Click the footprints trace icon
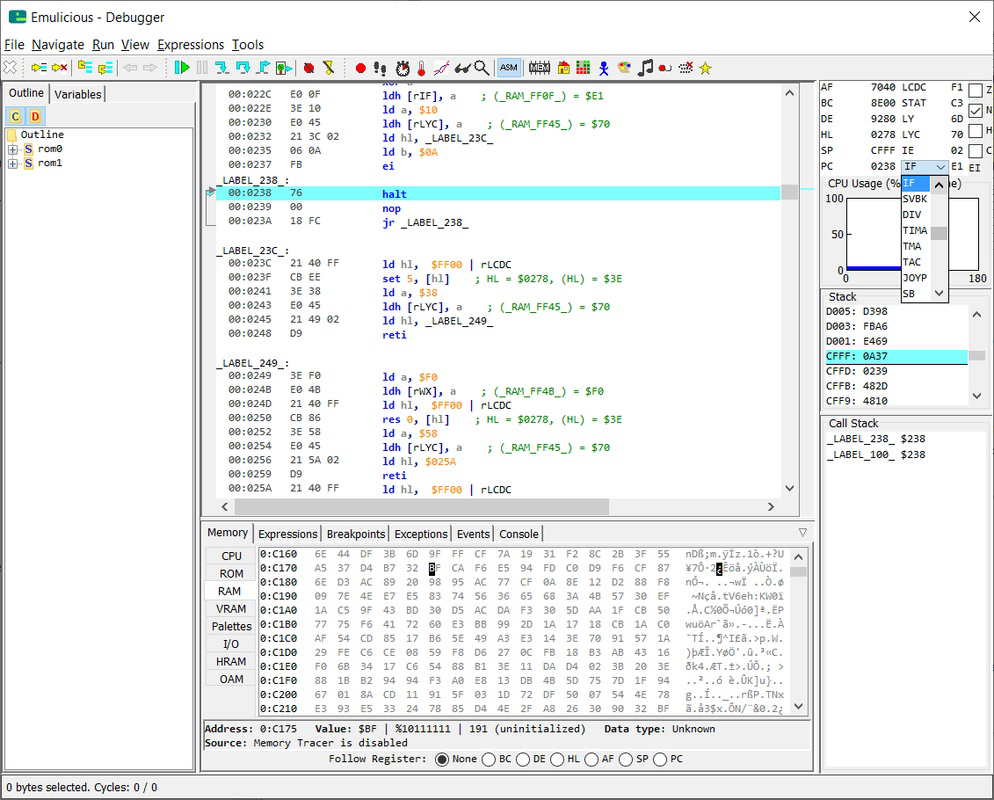 point(380,68)
